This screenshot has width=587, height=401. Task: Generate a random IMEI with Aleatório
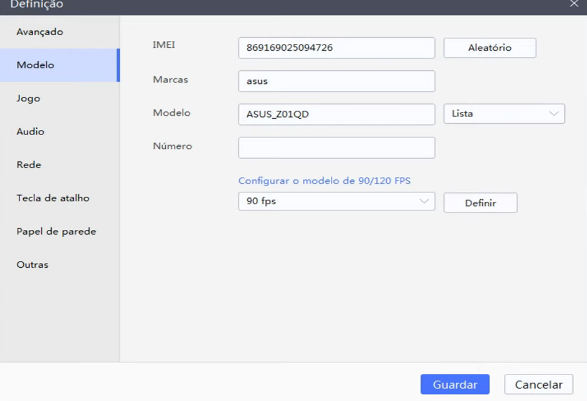coord(490,48)
